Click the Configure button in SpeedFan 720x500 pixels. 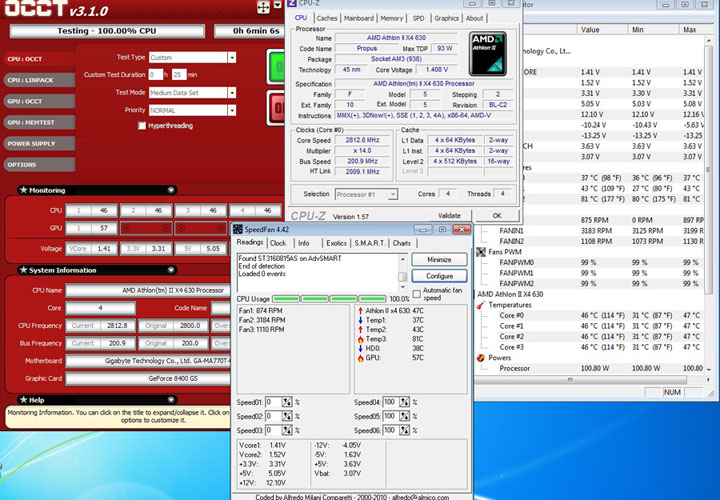(x=439, y=276)
